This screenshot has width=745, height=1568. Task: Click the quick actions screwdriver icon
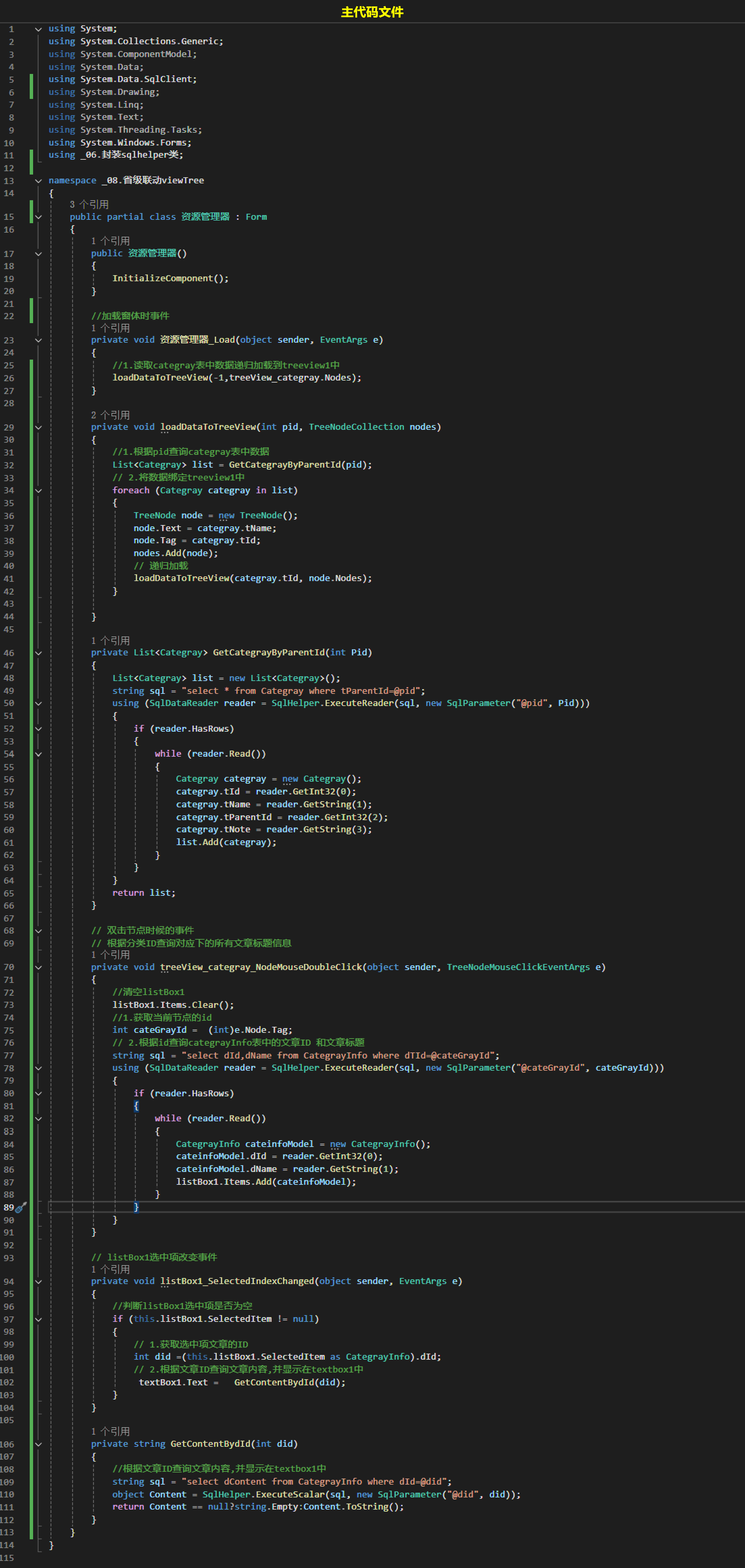tap(21, 1207)
